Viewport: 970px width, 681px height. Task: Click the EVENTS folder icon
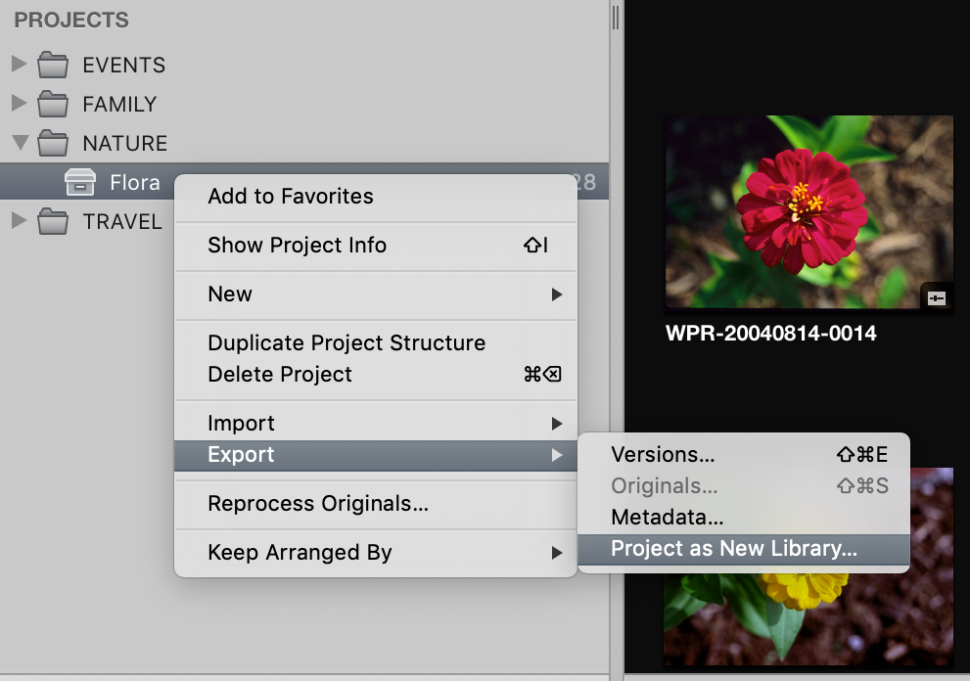(x=53, y=66)
